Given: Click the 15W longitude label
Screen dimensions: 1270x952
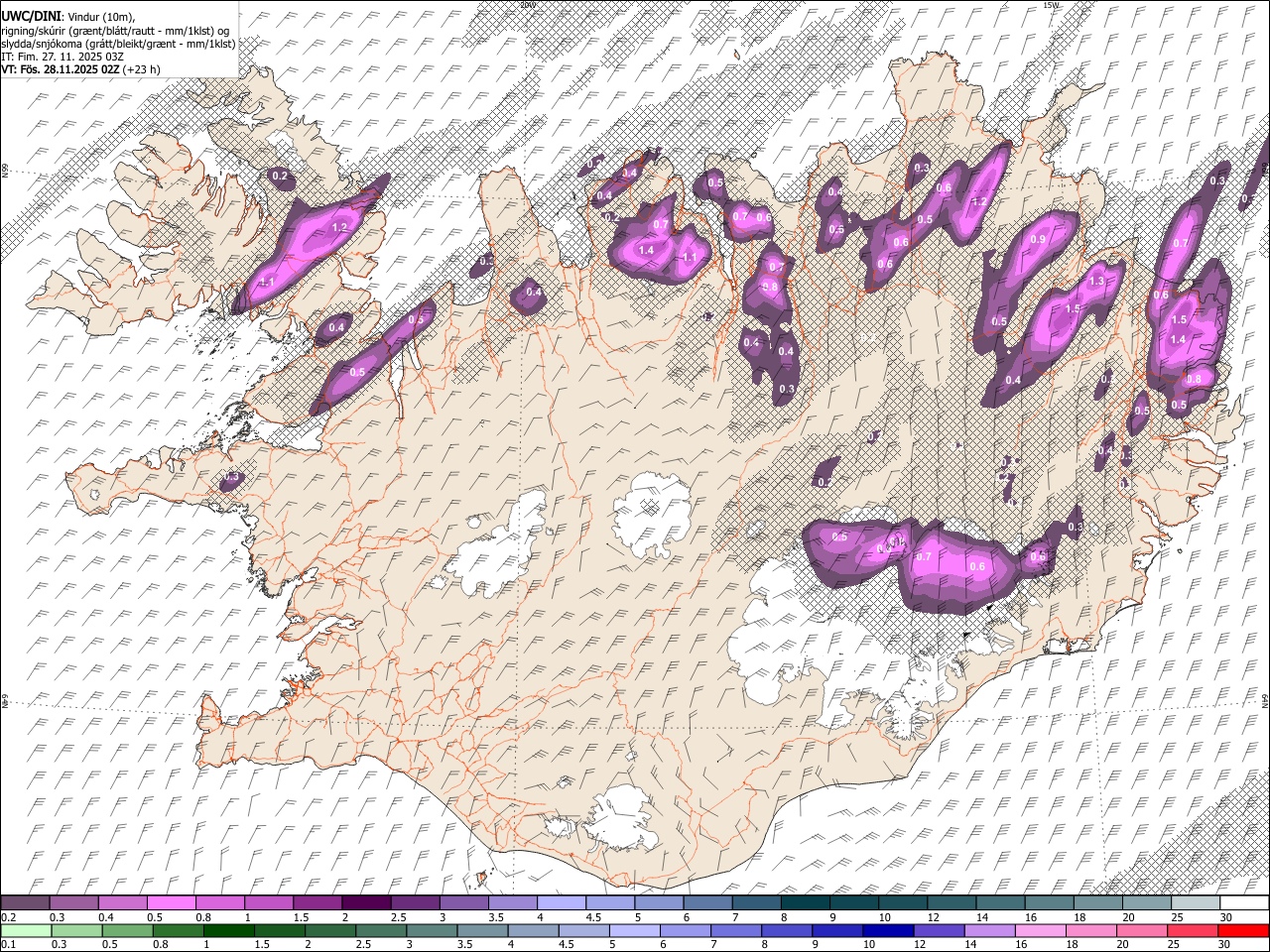Looking at the screenshot, I should point(1052,5).
